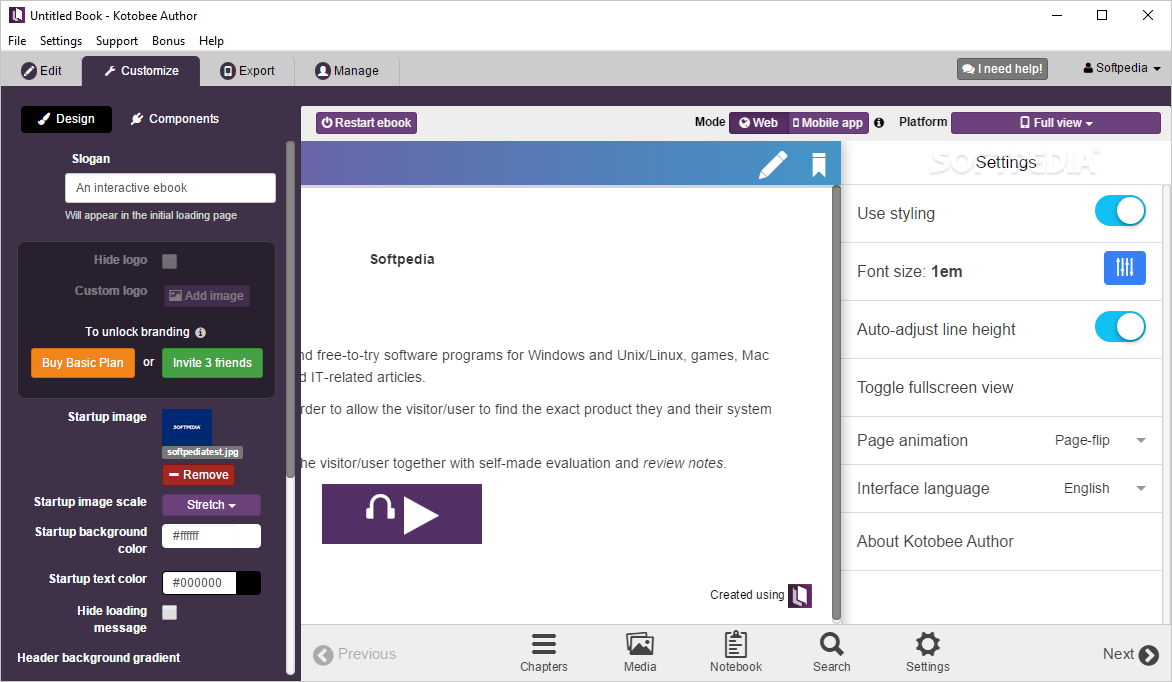Screen dimensions: 1172x682
Task: Check the Hide loading message checkbox
Action: tap(170, 612)
